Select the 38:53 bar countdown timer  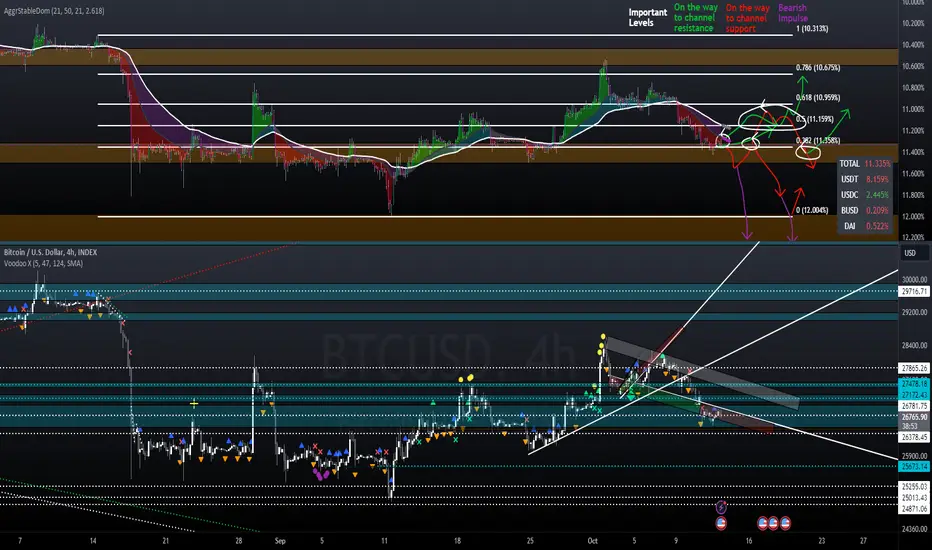[x=909, y=426]
